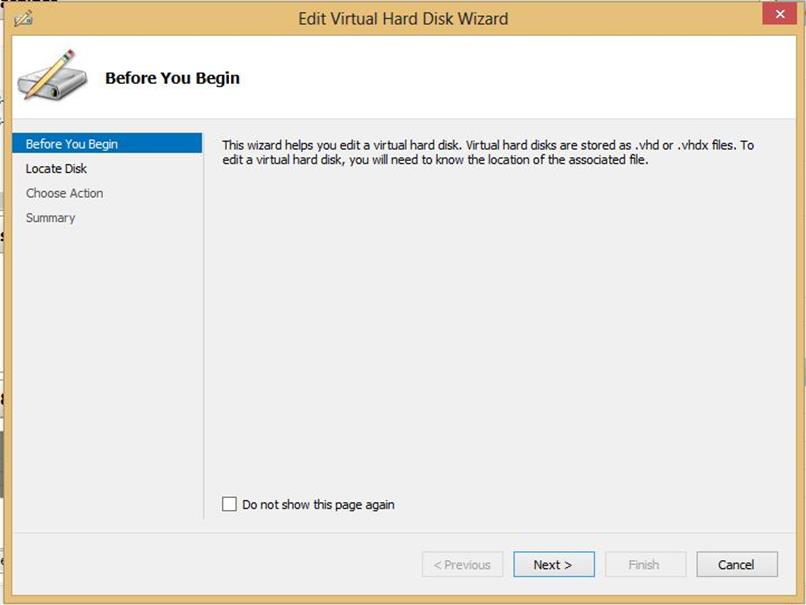The width and height of the screenshot is (806, 605).
Task: Click the empty gray content area above the checkbox
Action: [x=499, y=329]
